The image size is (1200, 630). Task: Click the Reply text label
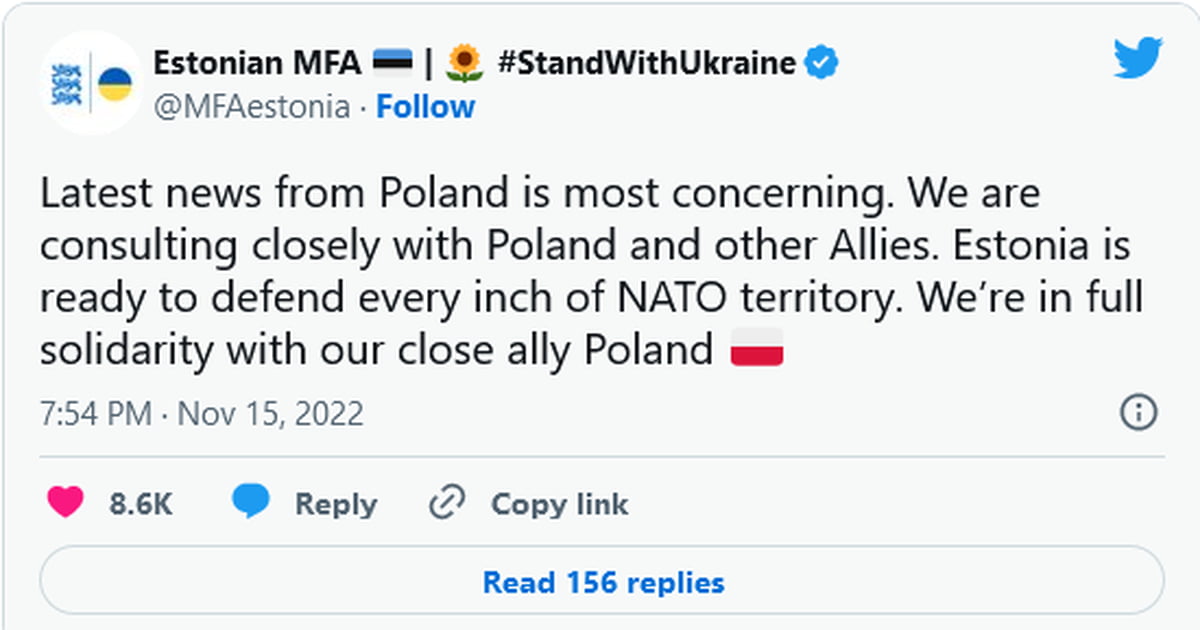click(336, 504)
